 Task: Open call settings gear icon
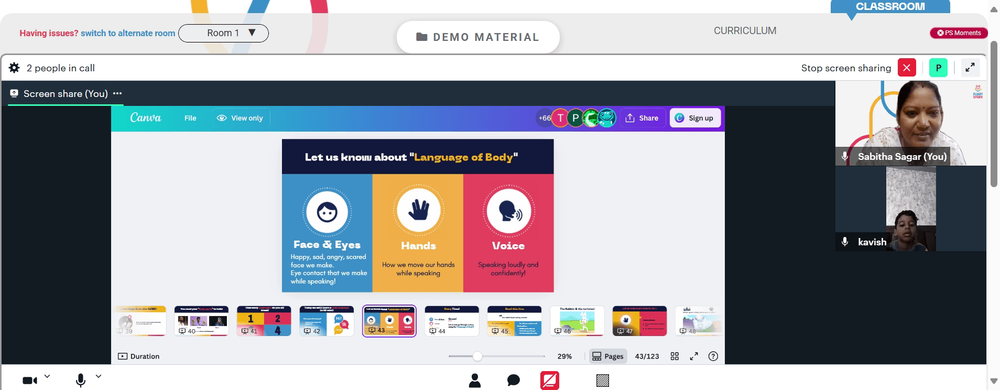click(x=14, y=68)
